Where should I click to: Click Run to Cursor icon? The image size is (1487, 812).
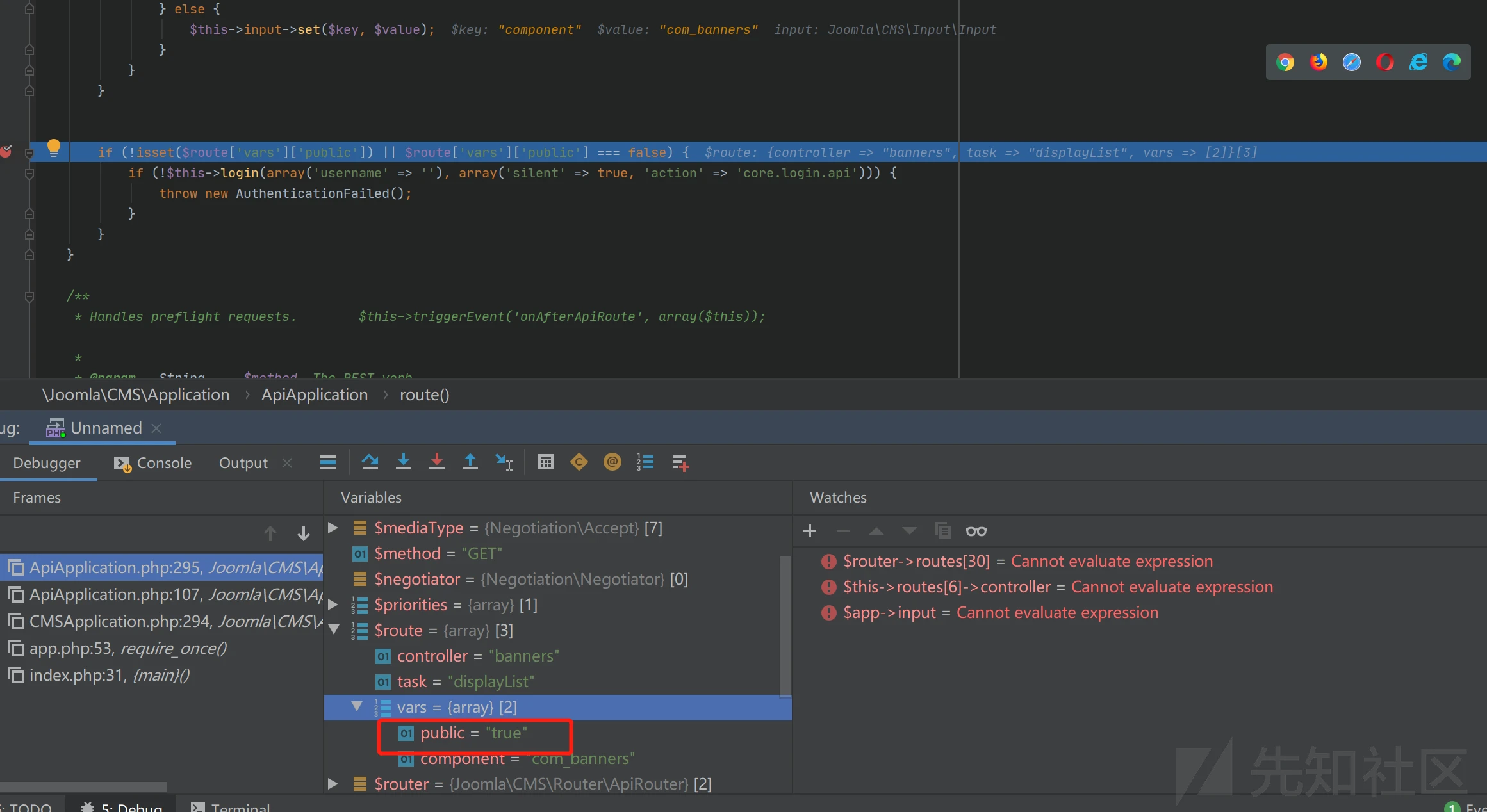click(x=504, y=462)
